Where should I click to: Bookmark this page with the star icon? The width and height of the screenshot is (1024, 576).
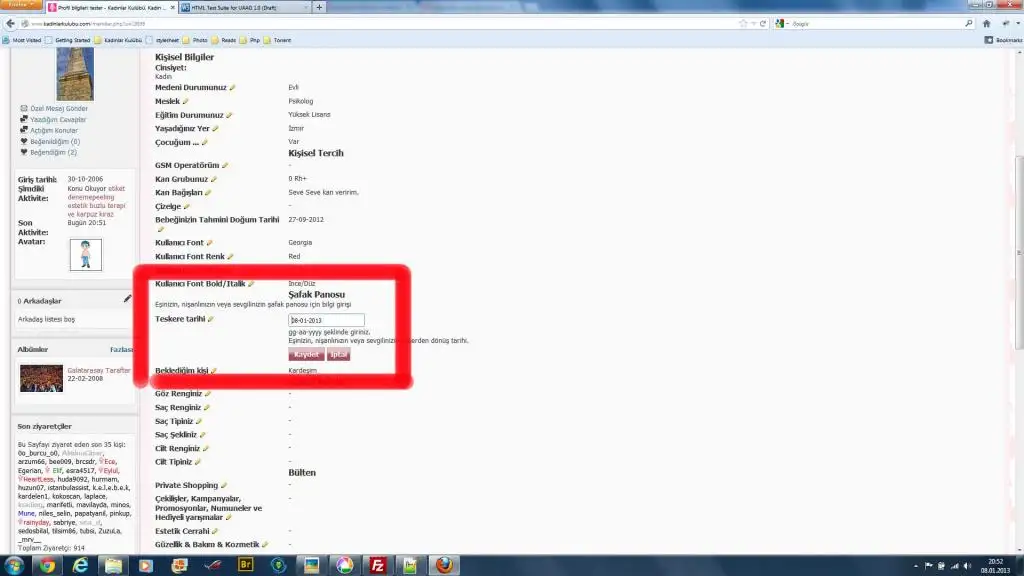pos(743,24)
